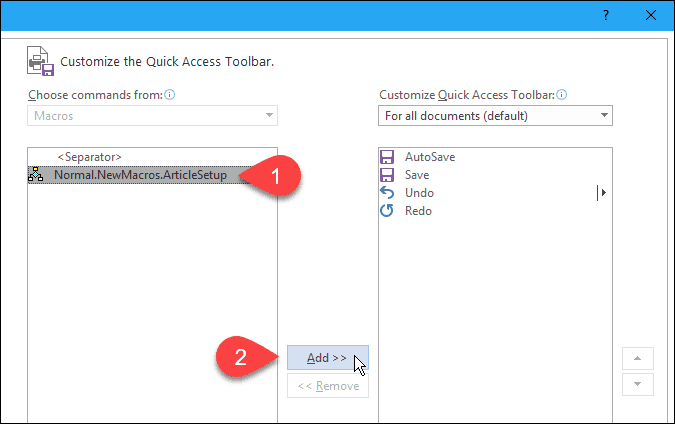
Task: Select the <Separator> list item
Action: [90, 157]
